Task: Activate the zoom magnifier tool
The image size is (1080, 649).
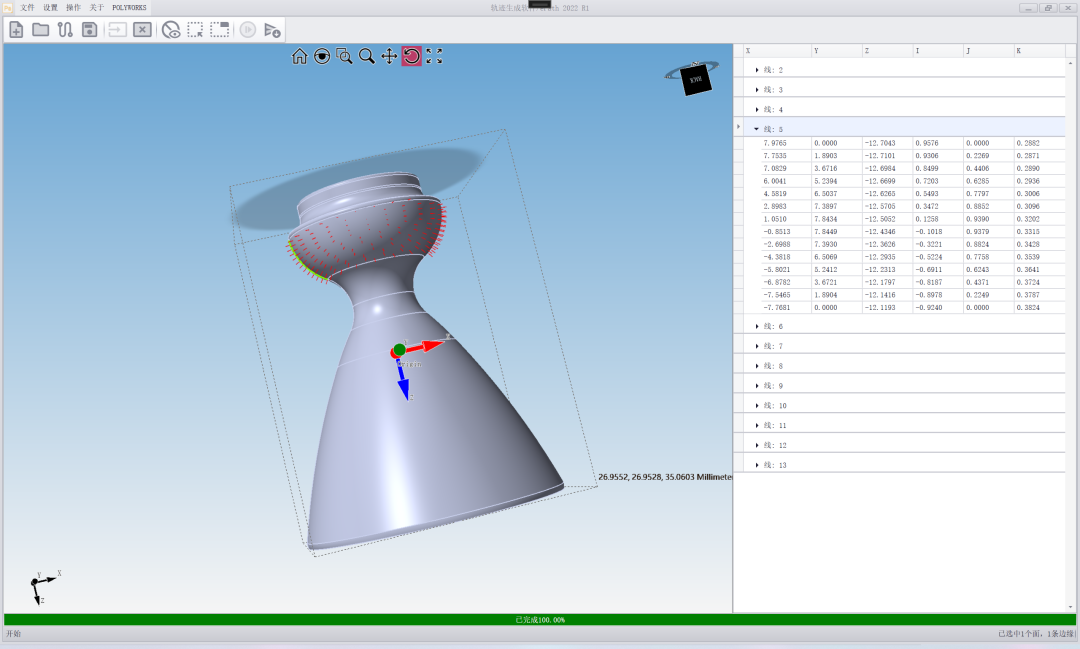Action: point(367,57)
